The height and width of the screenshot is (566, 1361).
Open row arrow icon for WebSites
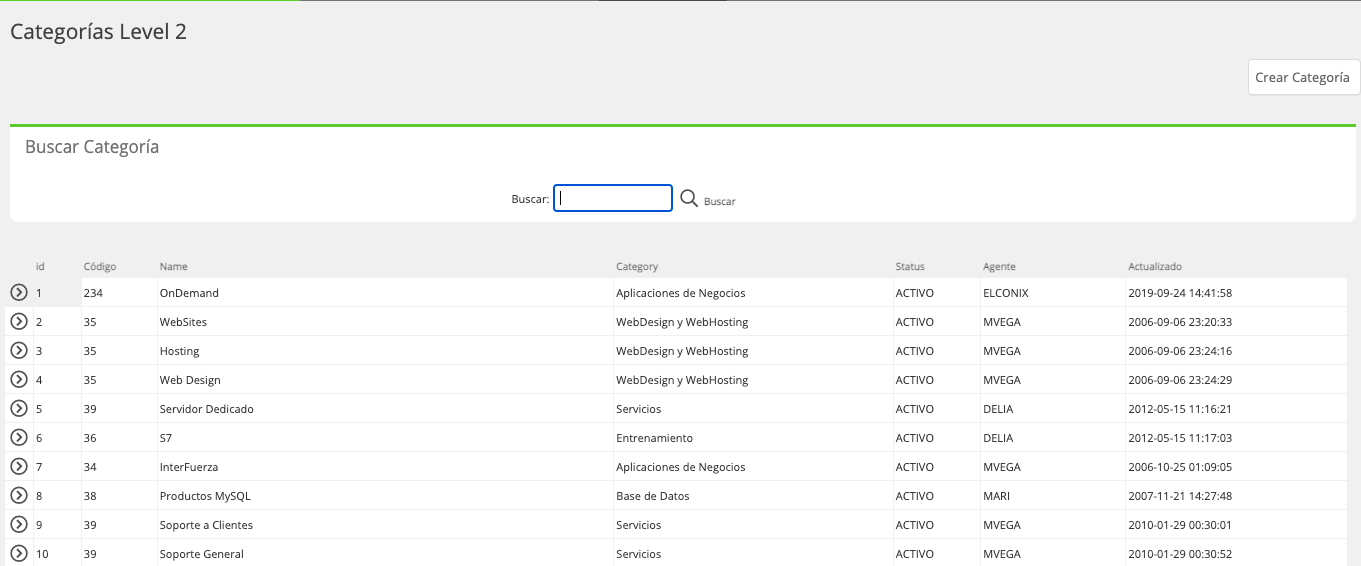(18, 321)
